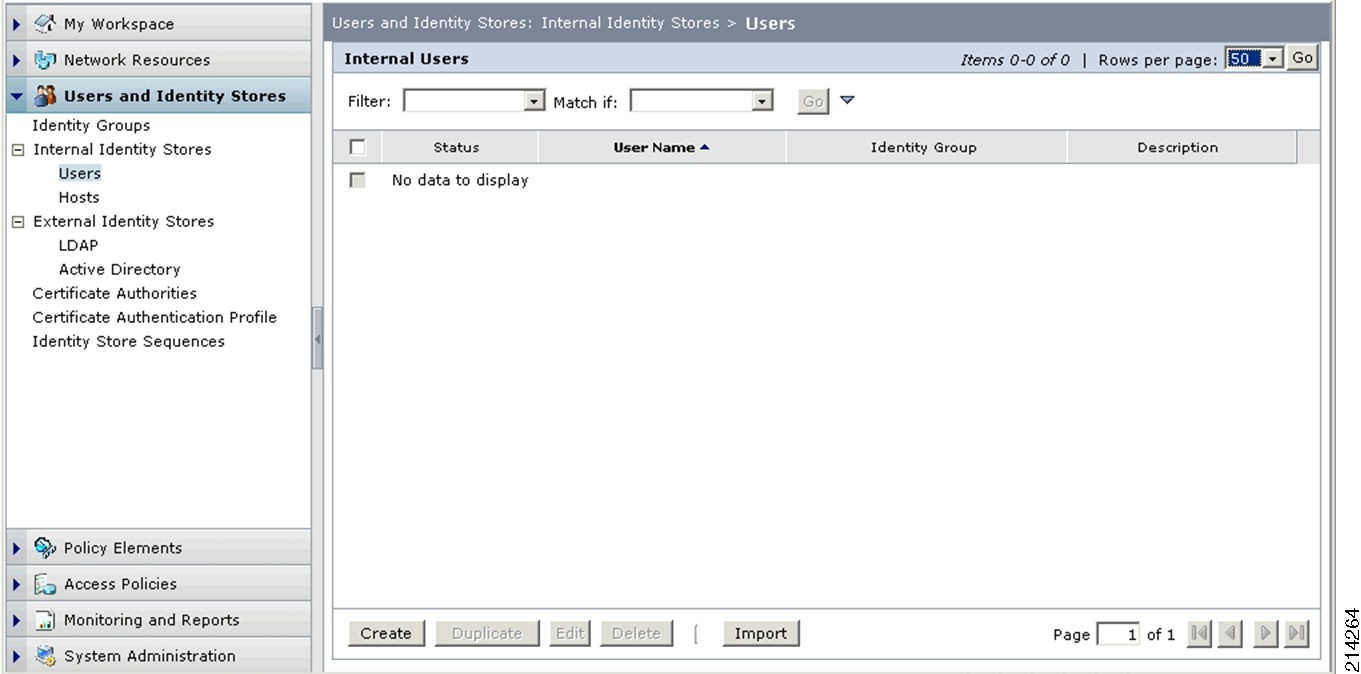Image resolution: width=1361 pixels, height=674 pixels.
Task: Open Certificate Authentication Profile
Action: [x=155, y=317]
